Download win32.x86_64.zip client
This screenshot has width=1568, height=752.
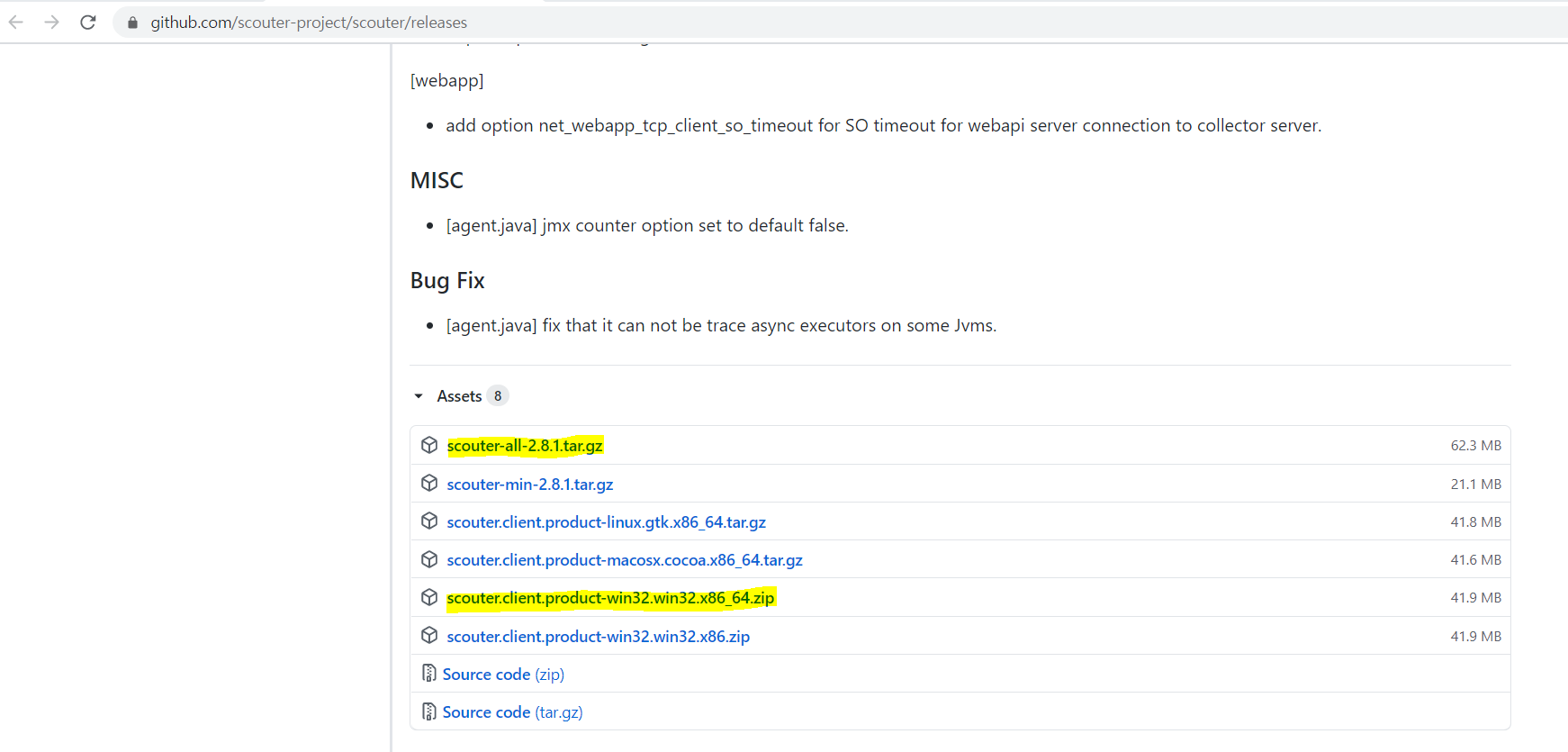(x=610, y=598)
